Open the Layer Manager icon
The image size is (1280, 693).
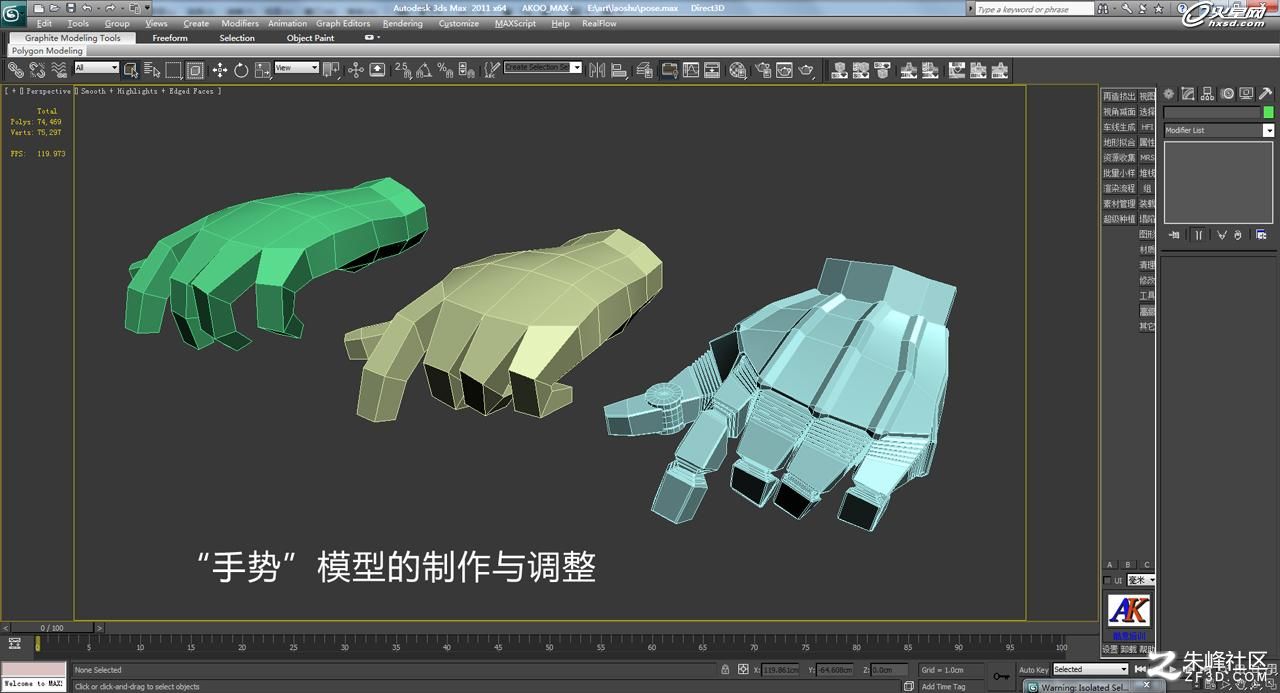pyautogui.click(x=645, y=69)
